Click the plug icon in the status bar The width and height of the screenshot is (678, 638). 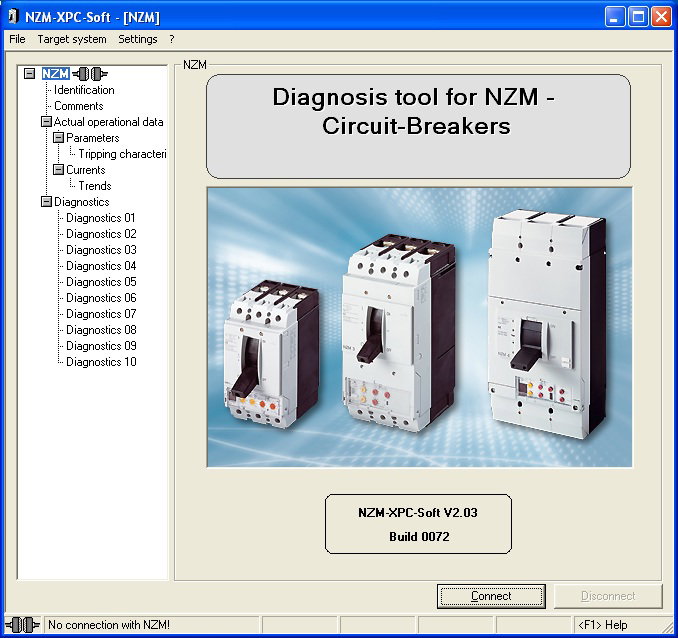22,625
